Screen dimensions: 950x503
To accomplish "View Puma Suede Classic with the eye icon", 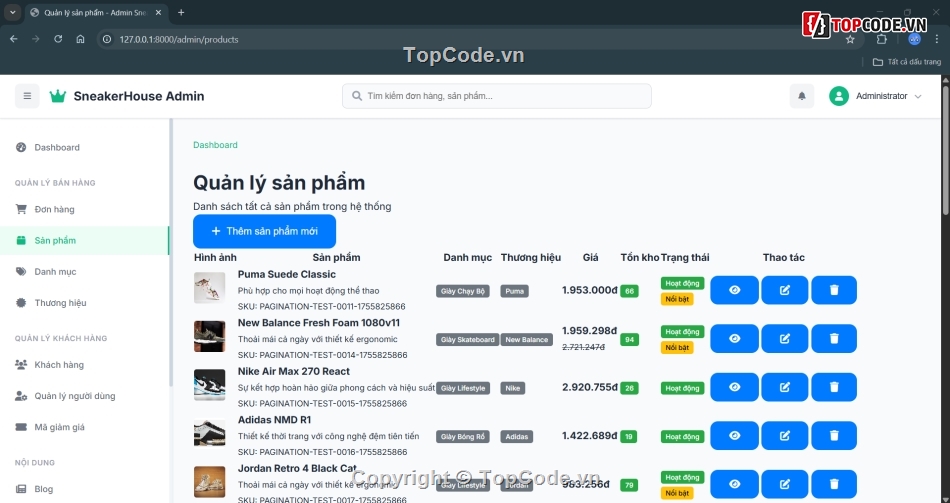I will pos(734,290).
